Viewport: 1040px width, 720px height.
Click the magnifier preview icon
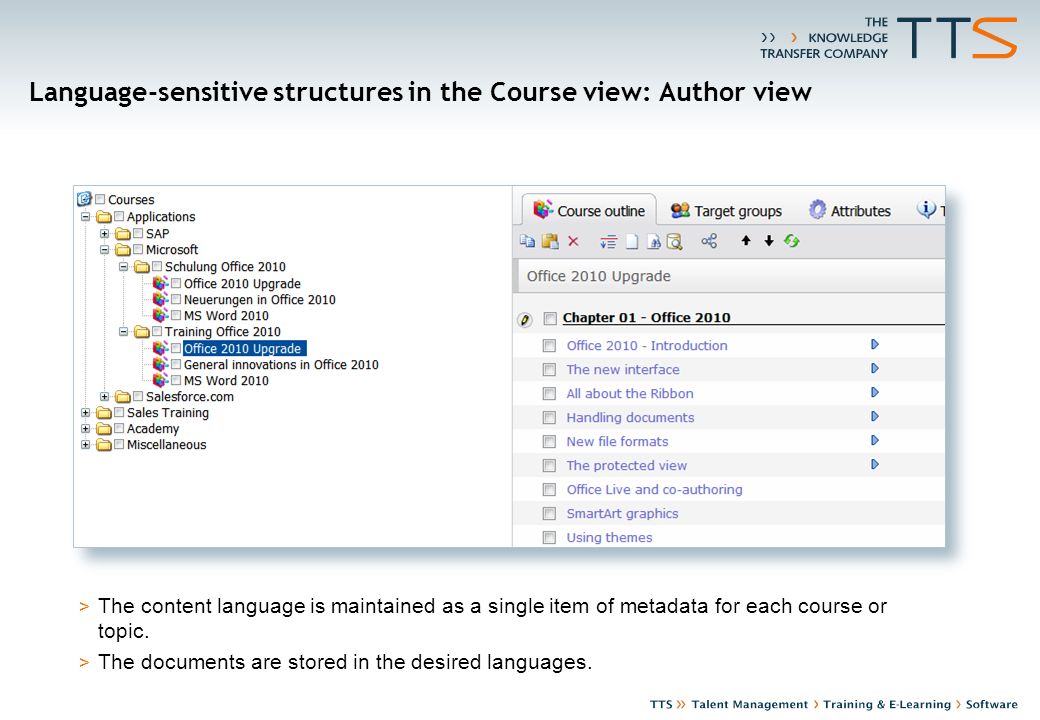tap(674, 242)
